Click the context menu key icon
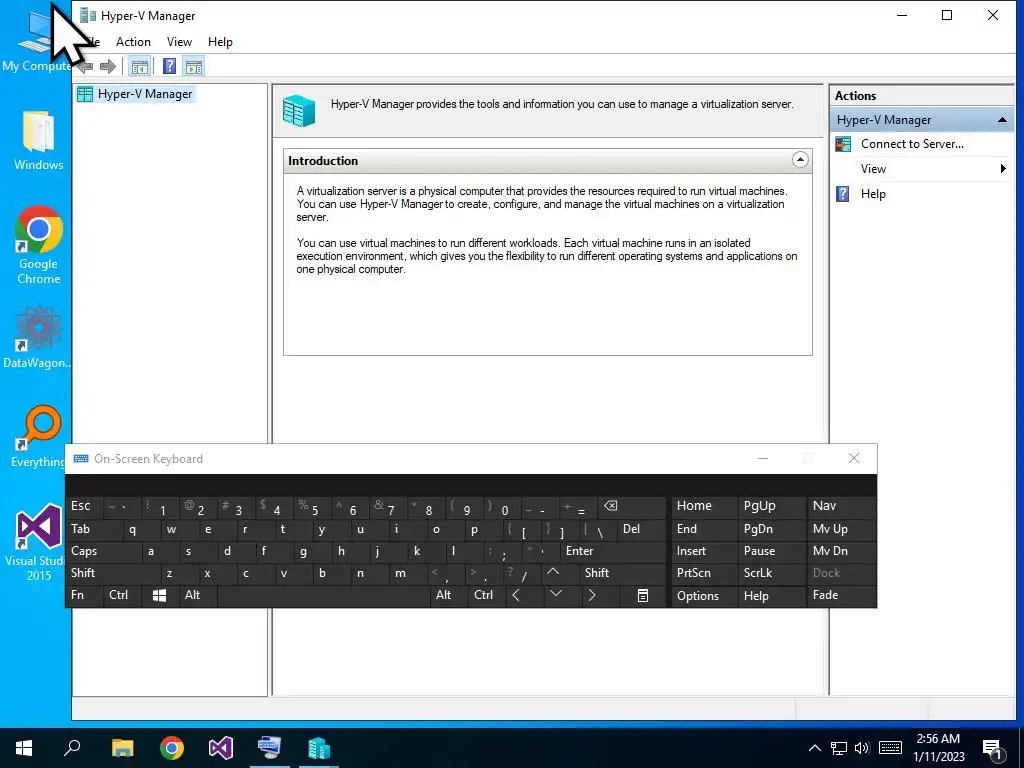This screenshot has width=1024, height=768. point(643,596)
